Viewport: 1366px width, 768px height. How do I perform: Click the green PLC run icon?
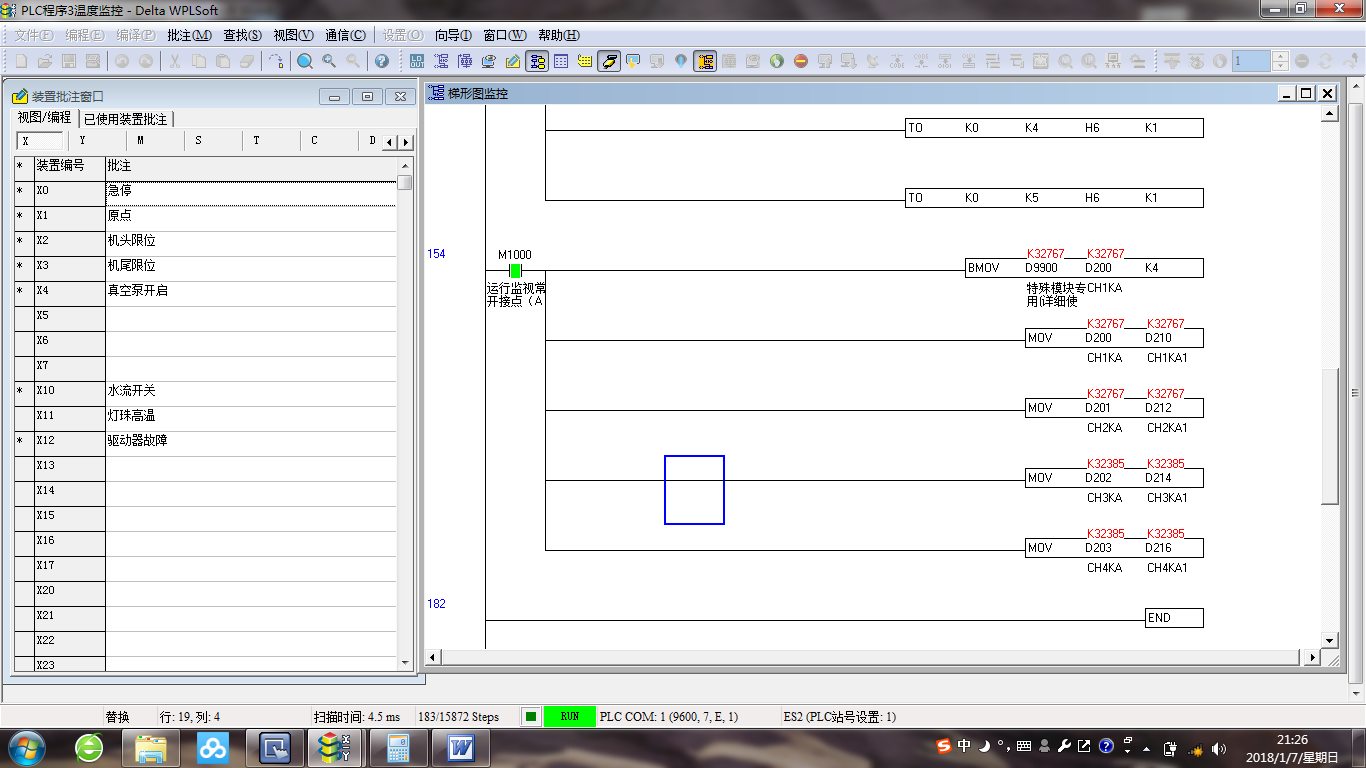click(777, 61)
